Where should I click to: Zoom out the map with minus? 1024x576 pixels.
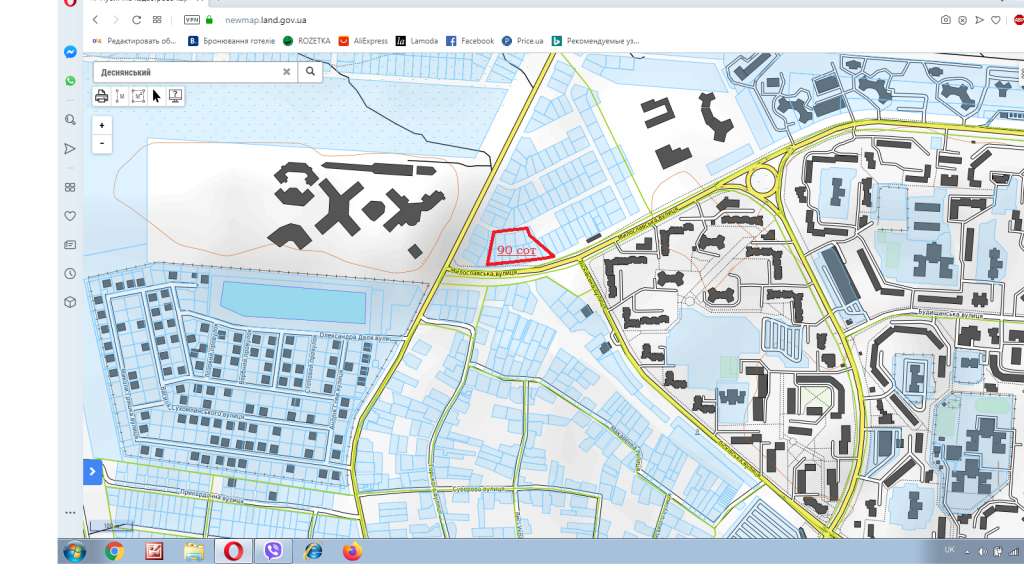point(102,144)
